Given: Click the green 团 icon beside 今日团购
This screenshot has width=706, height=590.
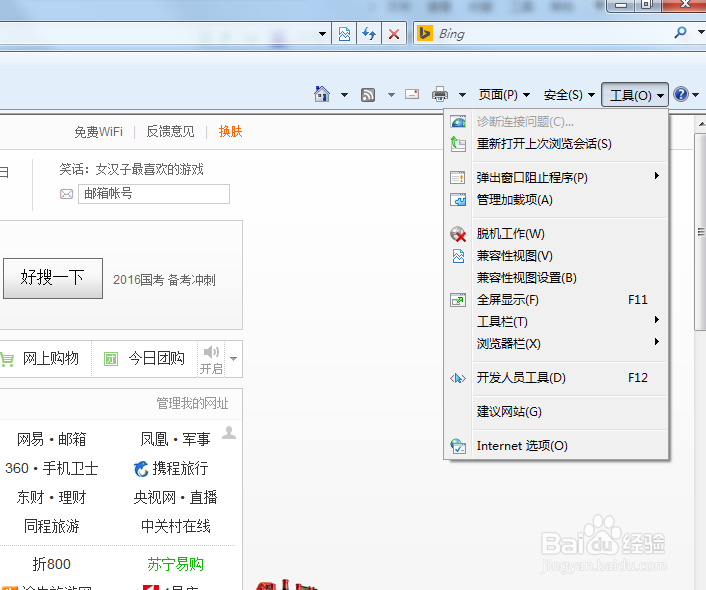Looking at the screenshot, I should pos(111,359).
